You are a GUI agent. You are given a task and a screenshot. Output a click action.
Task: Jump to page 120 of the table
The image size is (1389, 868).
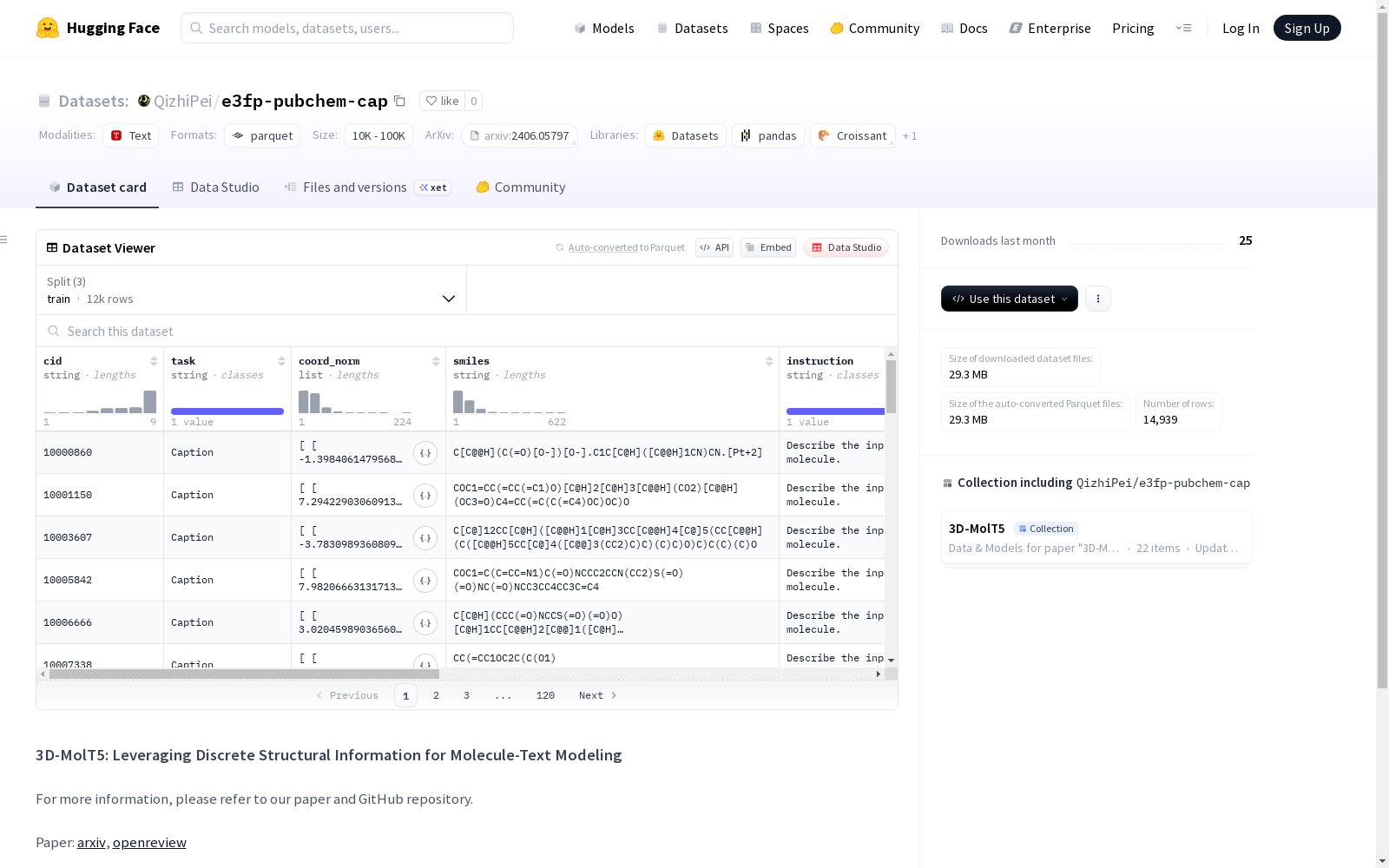pyautogui.click(x=545, y=695)
